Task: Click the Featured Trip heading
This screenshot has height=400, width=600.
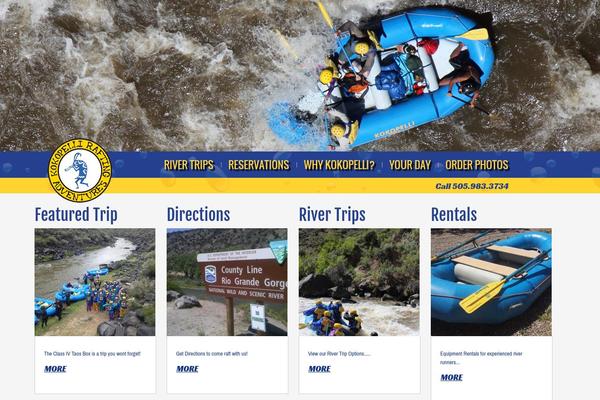Action: [x=76, y=214]
